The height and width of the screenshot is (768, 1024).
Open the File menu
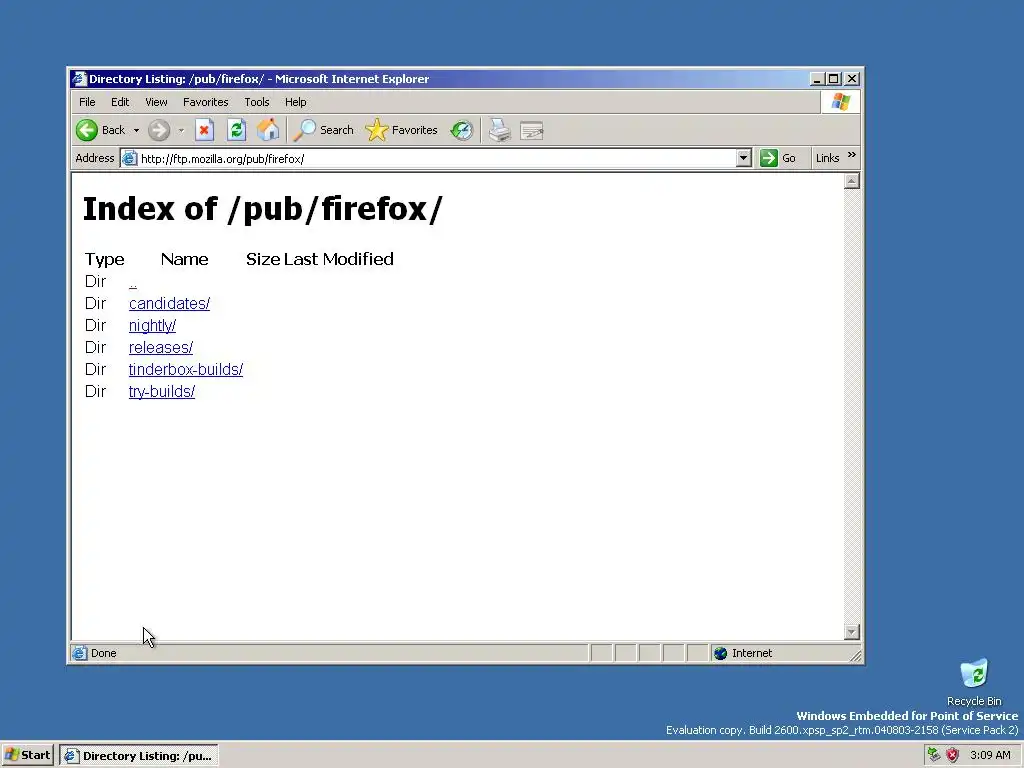87,102
